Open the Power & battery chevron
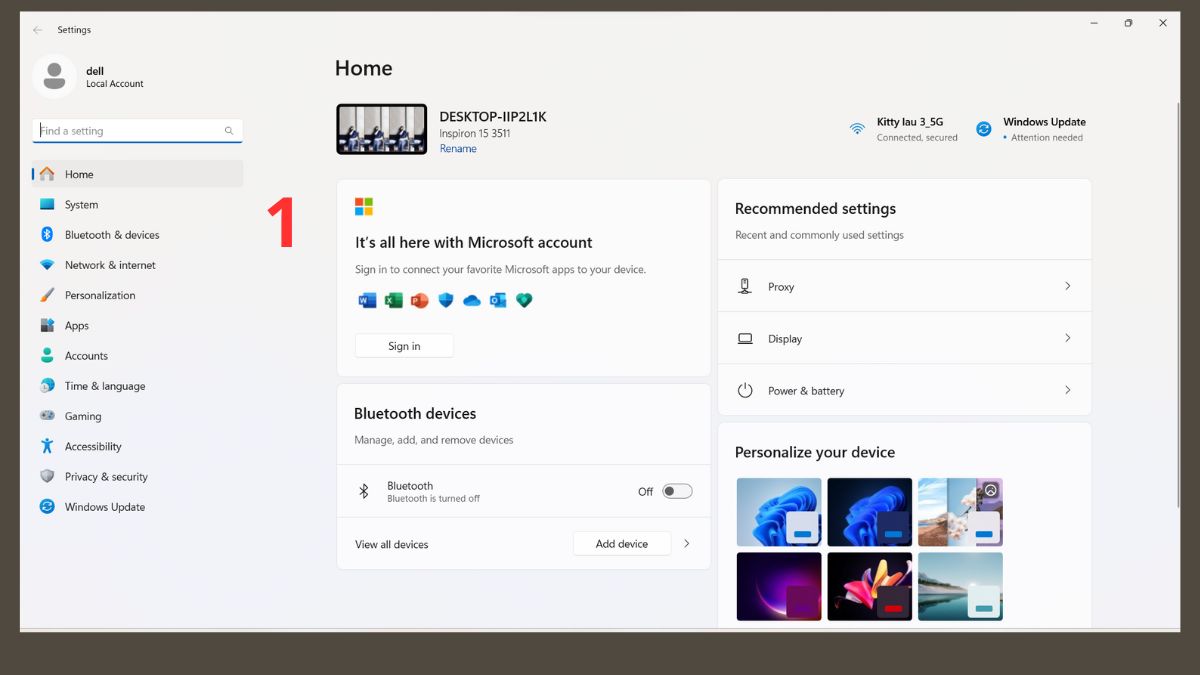Screen dimensions: 1200x675 1067,390
